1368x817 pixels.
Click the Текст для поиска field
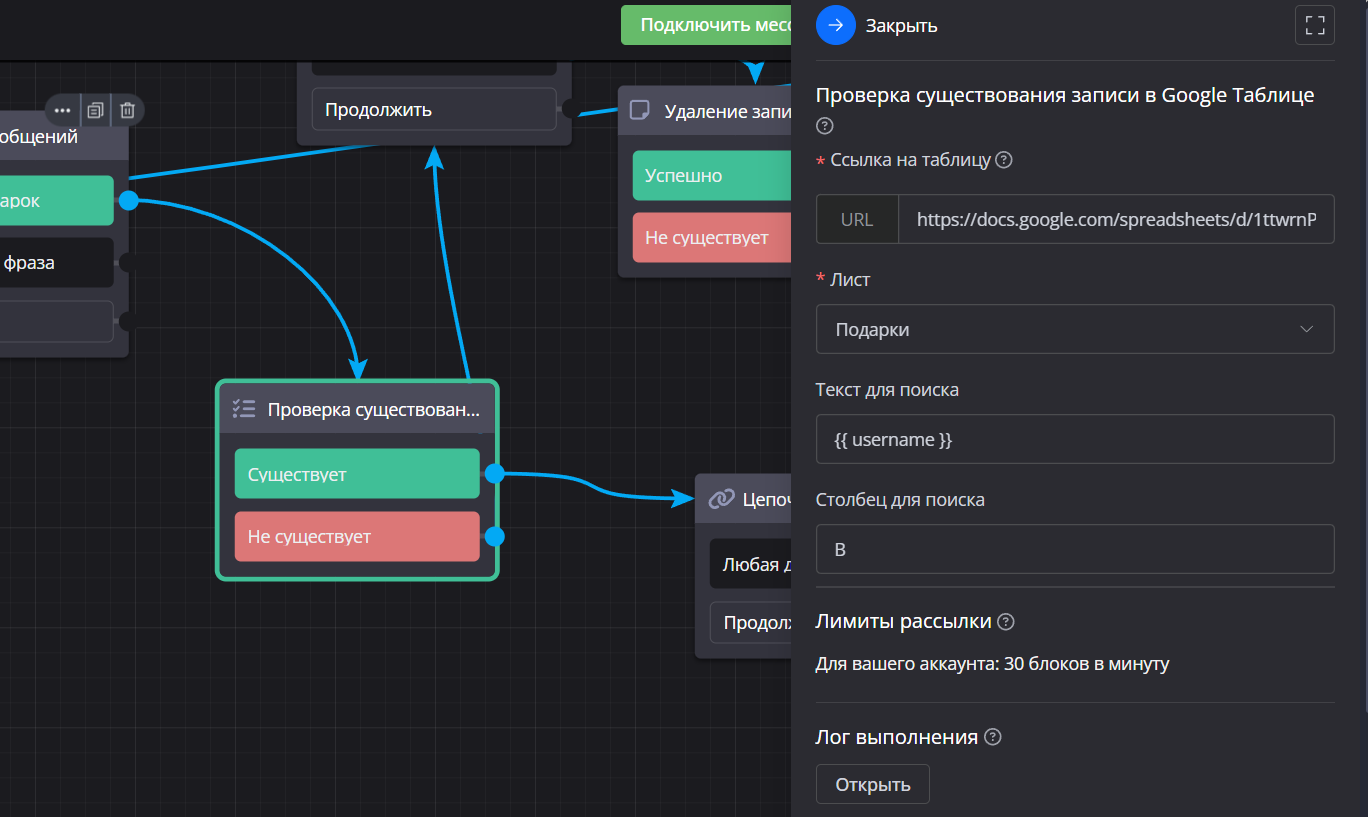(1074, 439)
